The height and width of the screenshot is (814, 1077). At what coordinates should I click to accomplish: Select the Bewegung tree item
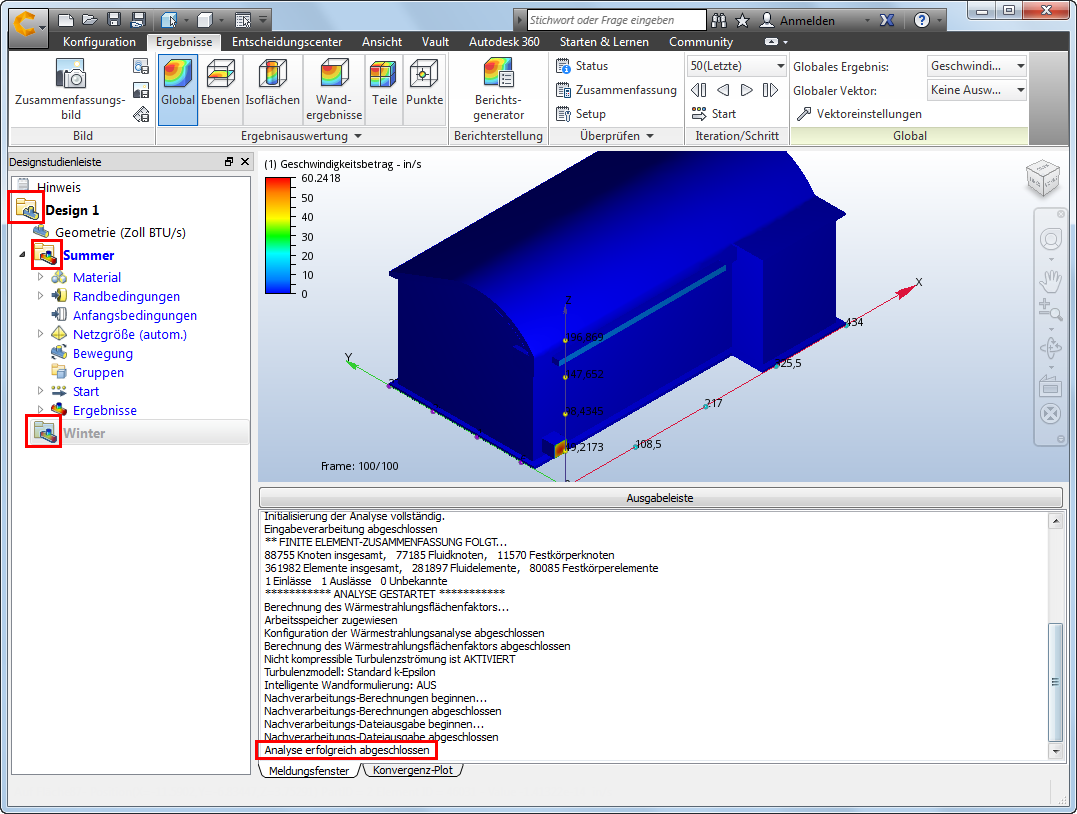coord(103,353)
